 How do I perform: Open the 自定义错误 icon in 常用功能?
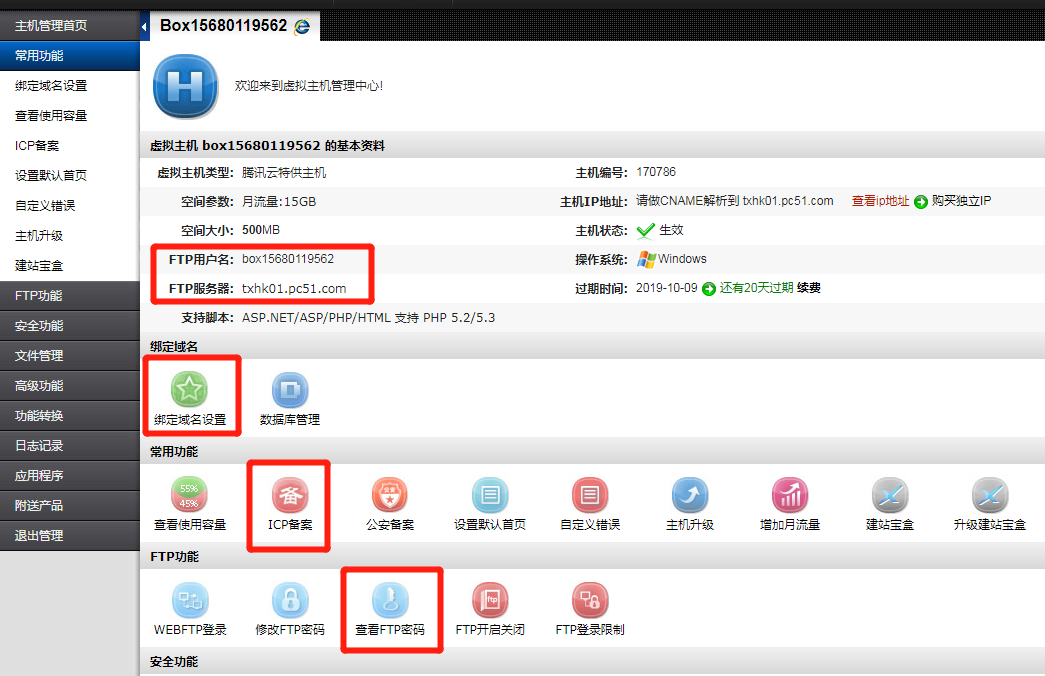590,495
